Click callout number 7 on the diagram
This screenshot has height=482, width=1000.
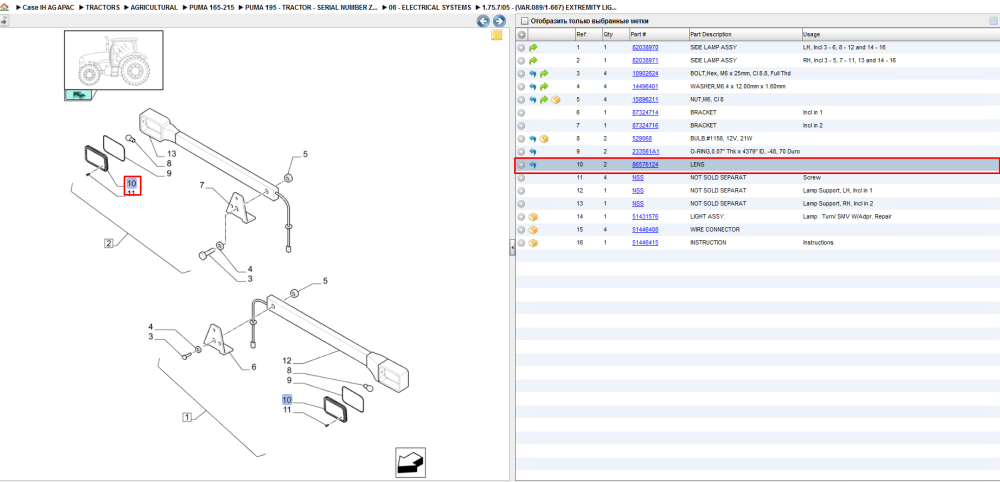click(x=202, y=186)
